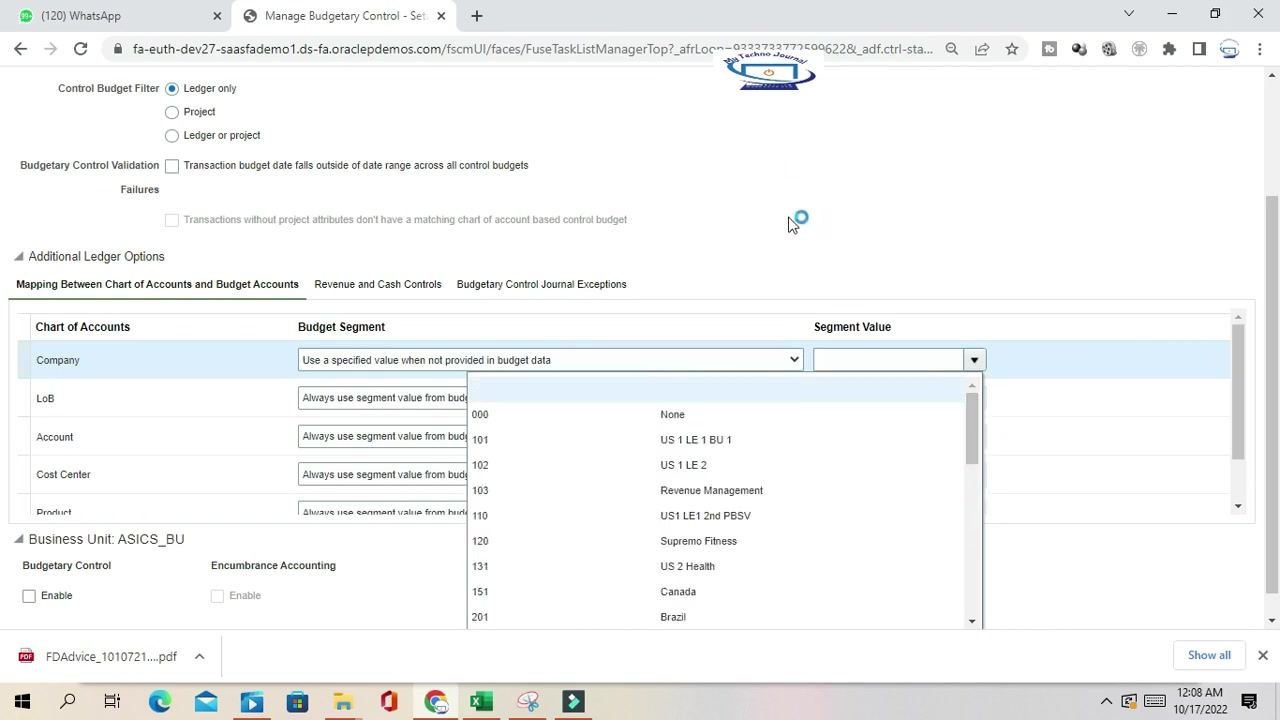
Task: Choose 103 Revenue Management value
Action: coord(716,490)
